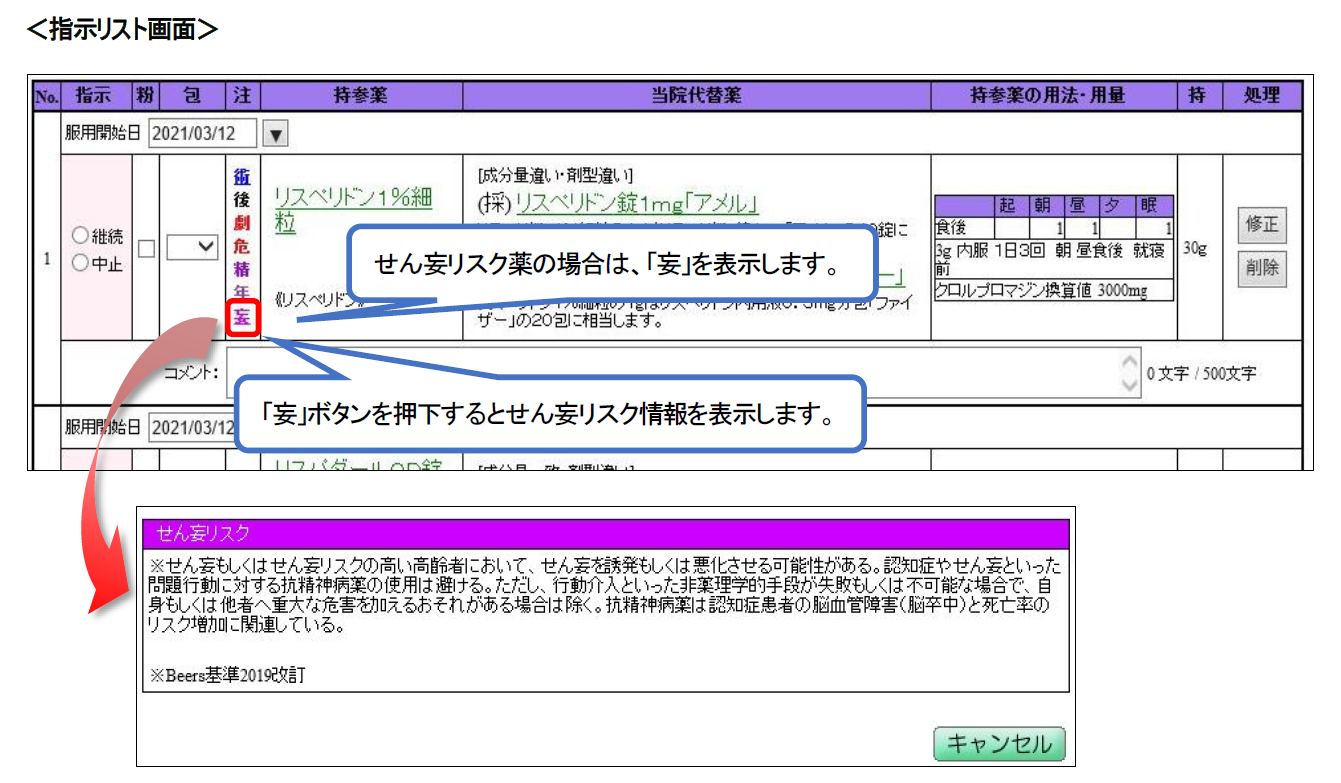This screenshot has width=1341, height=783.
Task: Select the 継続 radio button
Action: [x=80, y=237]
